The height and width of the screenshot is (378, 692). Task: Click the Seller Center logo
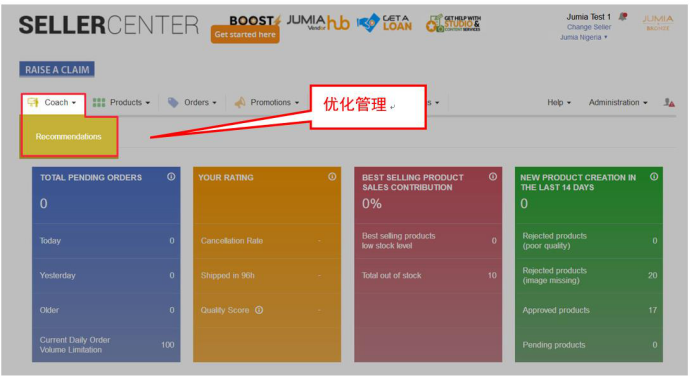[x=109, y=25]
